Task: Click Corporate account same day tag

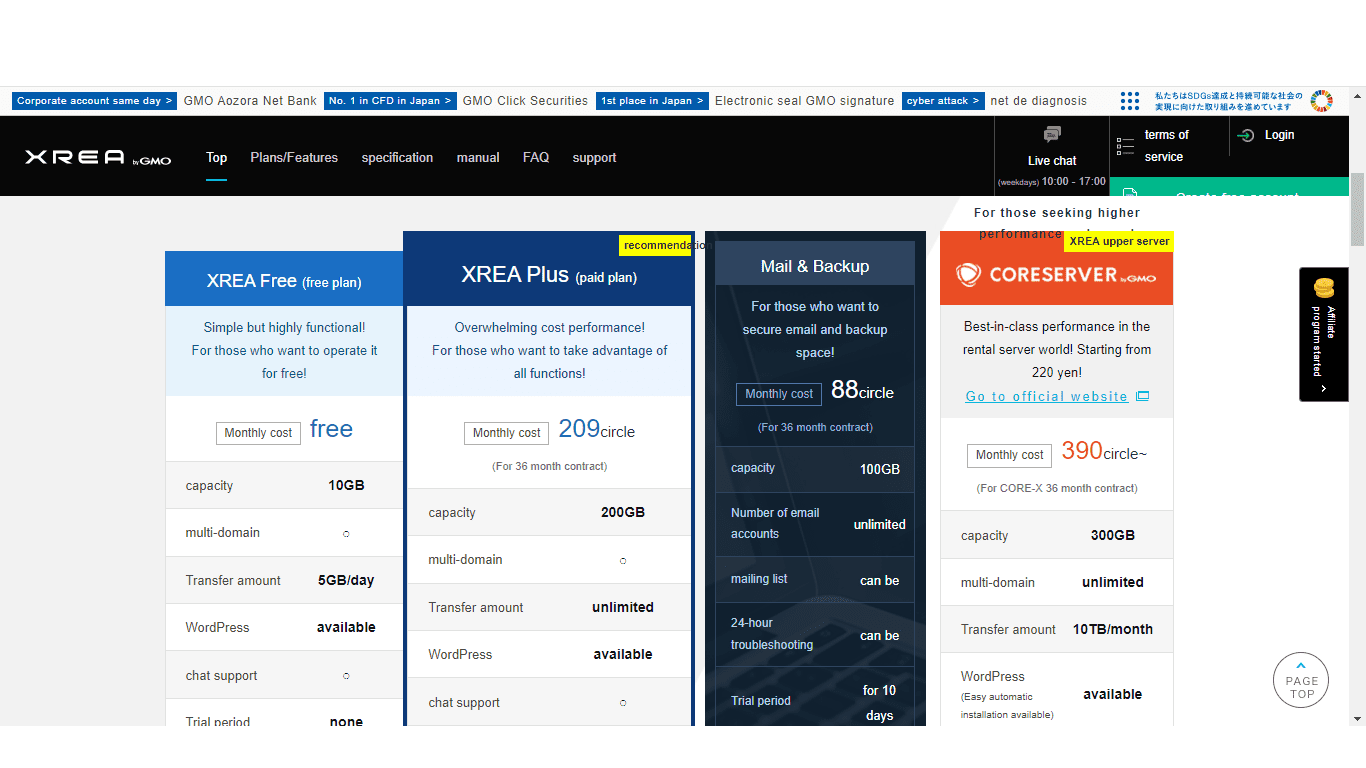Action: pyautogui.click(x=94, y=101)
